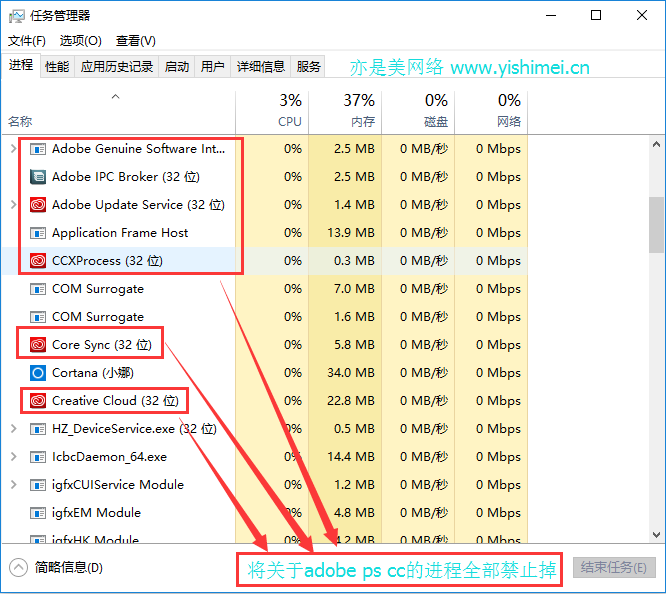Maximize the Task Manager window
This screenshot has width=666, height=594.
point(596,15)
